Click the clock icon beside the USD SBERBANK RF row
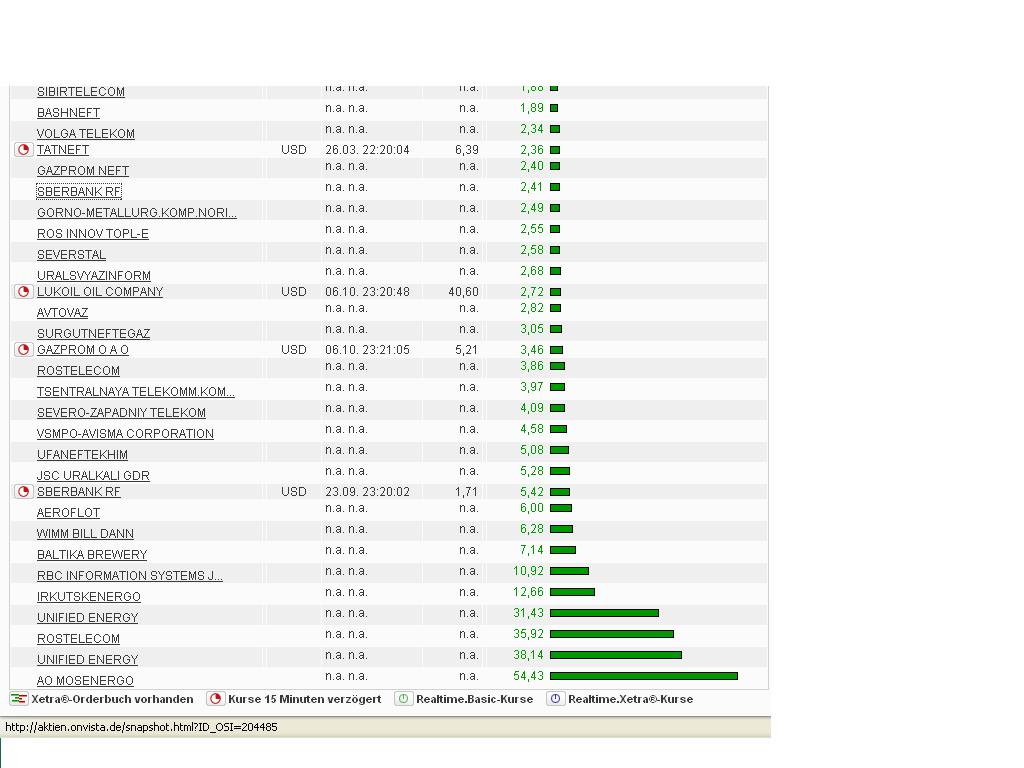 pyautogui.click(x=24, y=491)
